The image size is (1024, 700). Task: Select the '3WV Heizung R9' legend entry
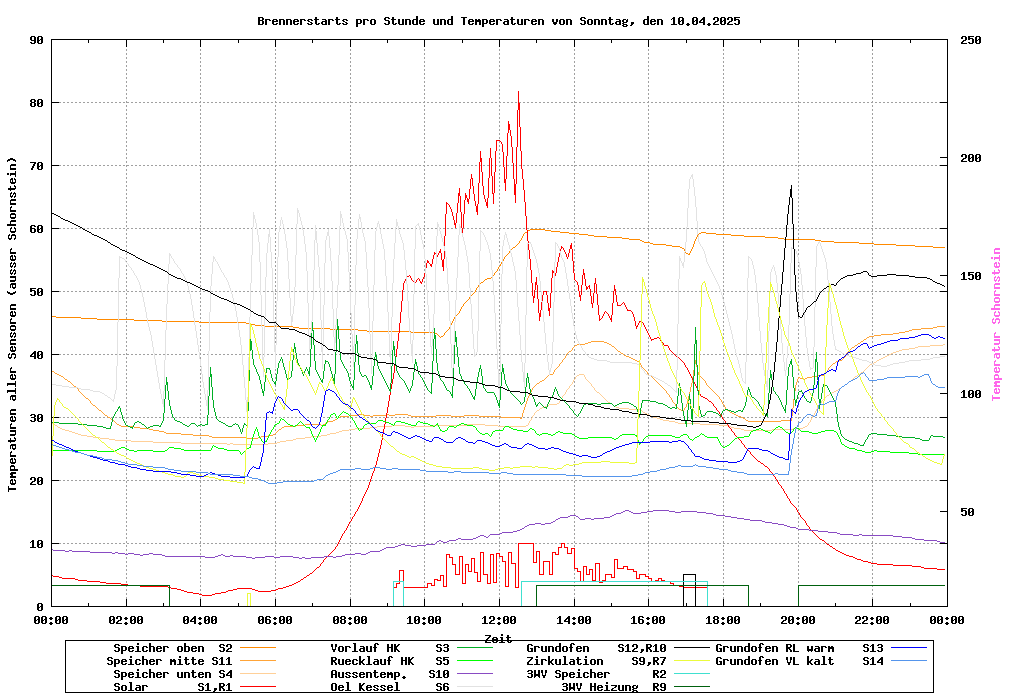click(613, 687)
